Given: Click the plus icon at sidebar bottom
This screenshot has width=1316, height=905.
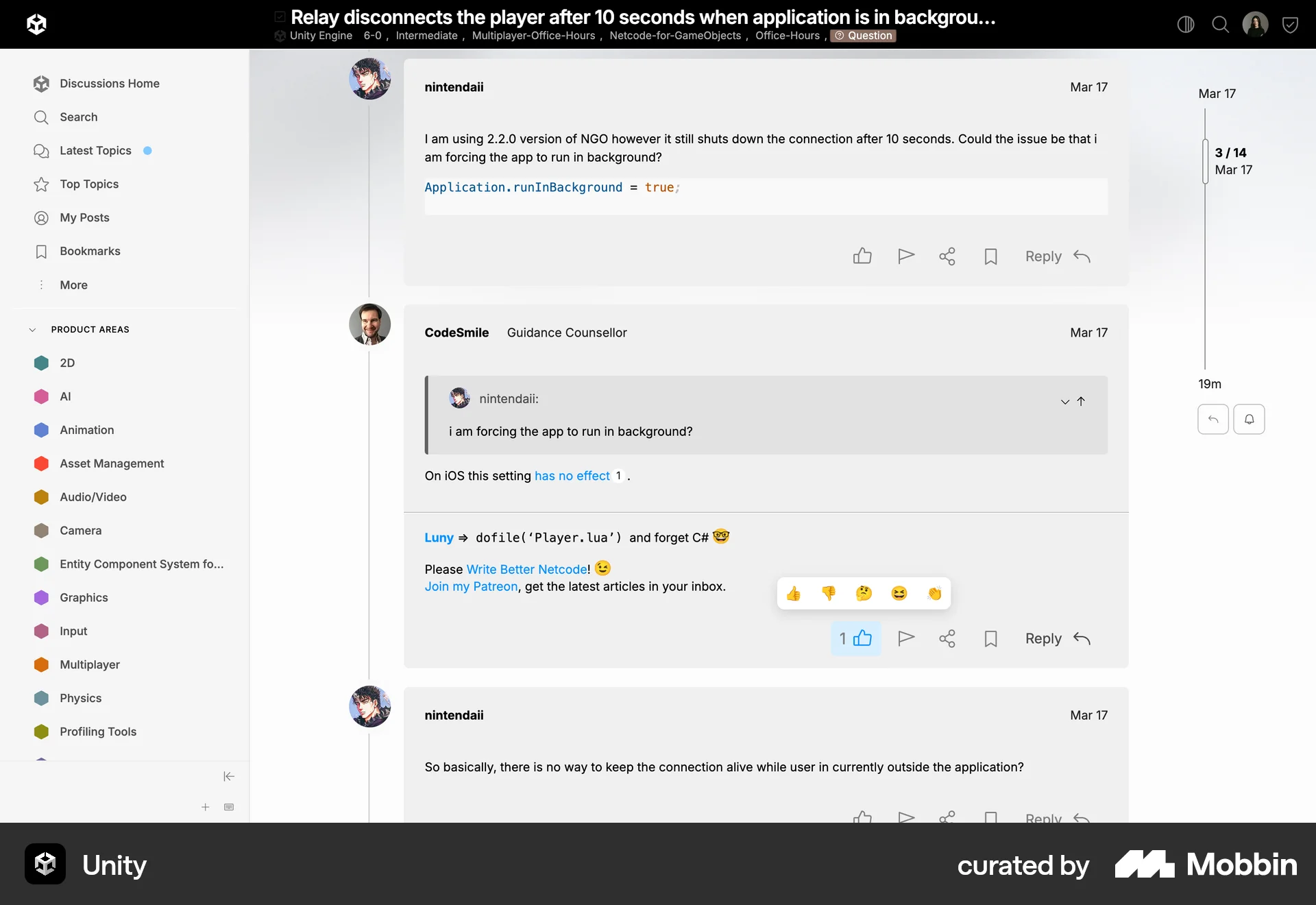Looking at the screenshot, I should [x=205, y=807].
